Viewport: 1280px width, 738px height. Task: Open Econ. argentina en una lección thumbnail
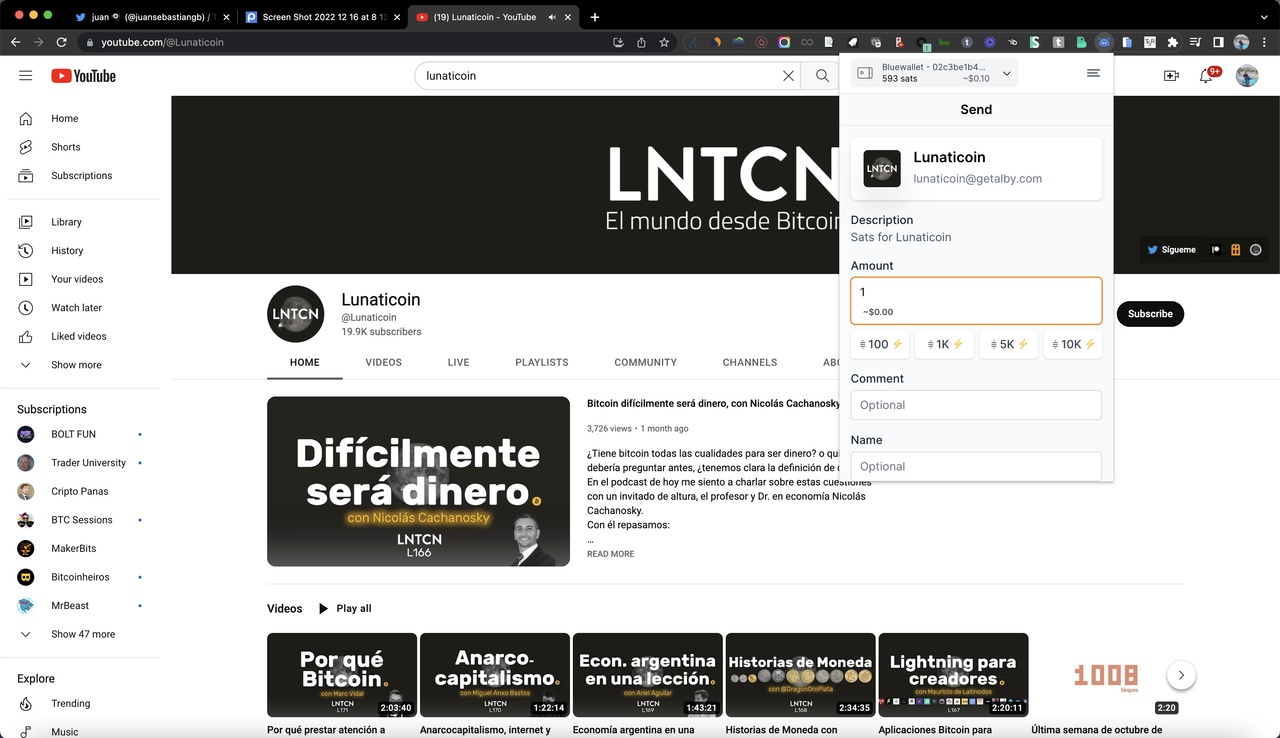pyautogui.click(x=648, y=675)
